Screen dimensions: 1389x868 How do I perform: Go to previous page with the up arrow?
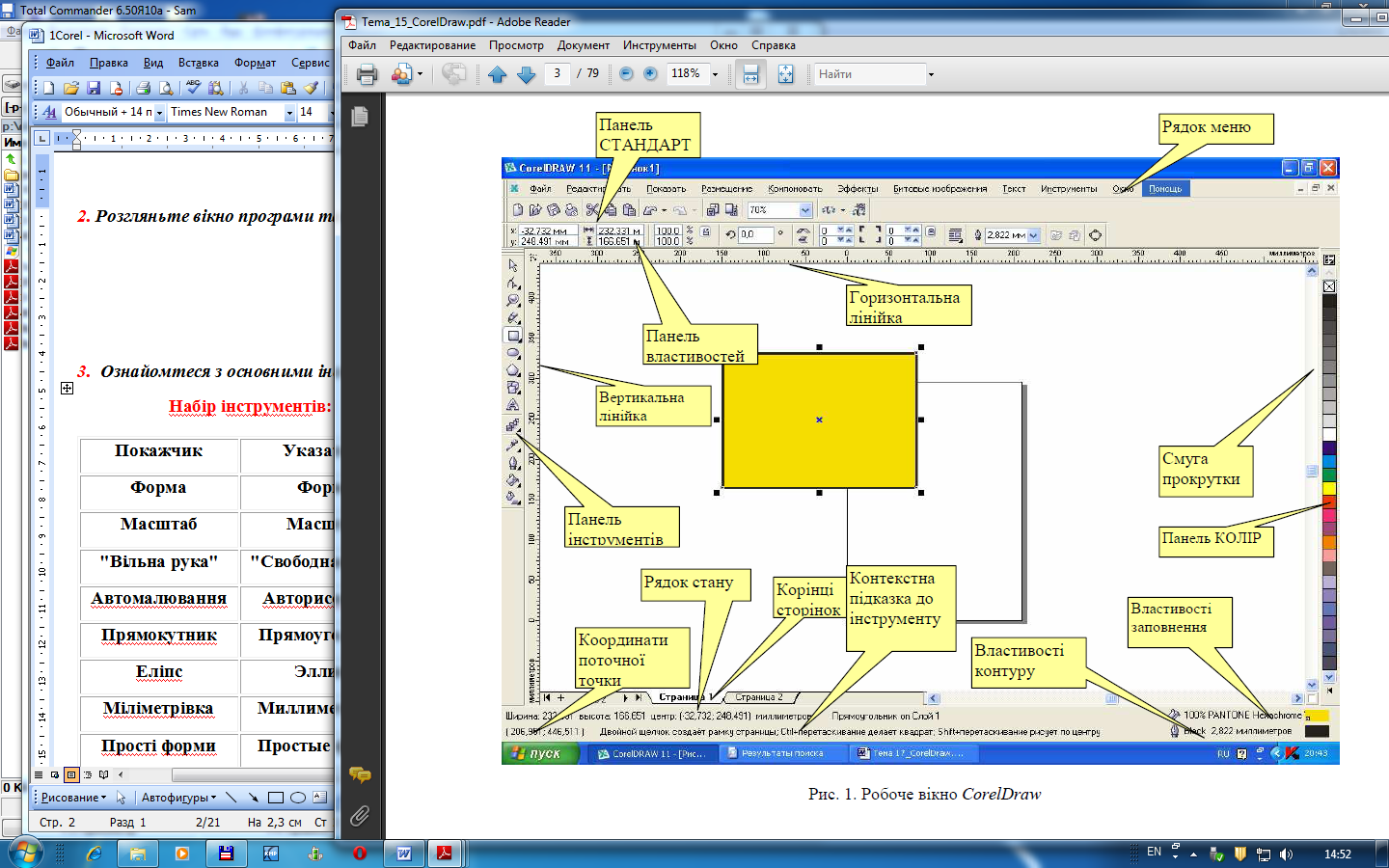pyautogui.click(x=497, y=74)
